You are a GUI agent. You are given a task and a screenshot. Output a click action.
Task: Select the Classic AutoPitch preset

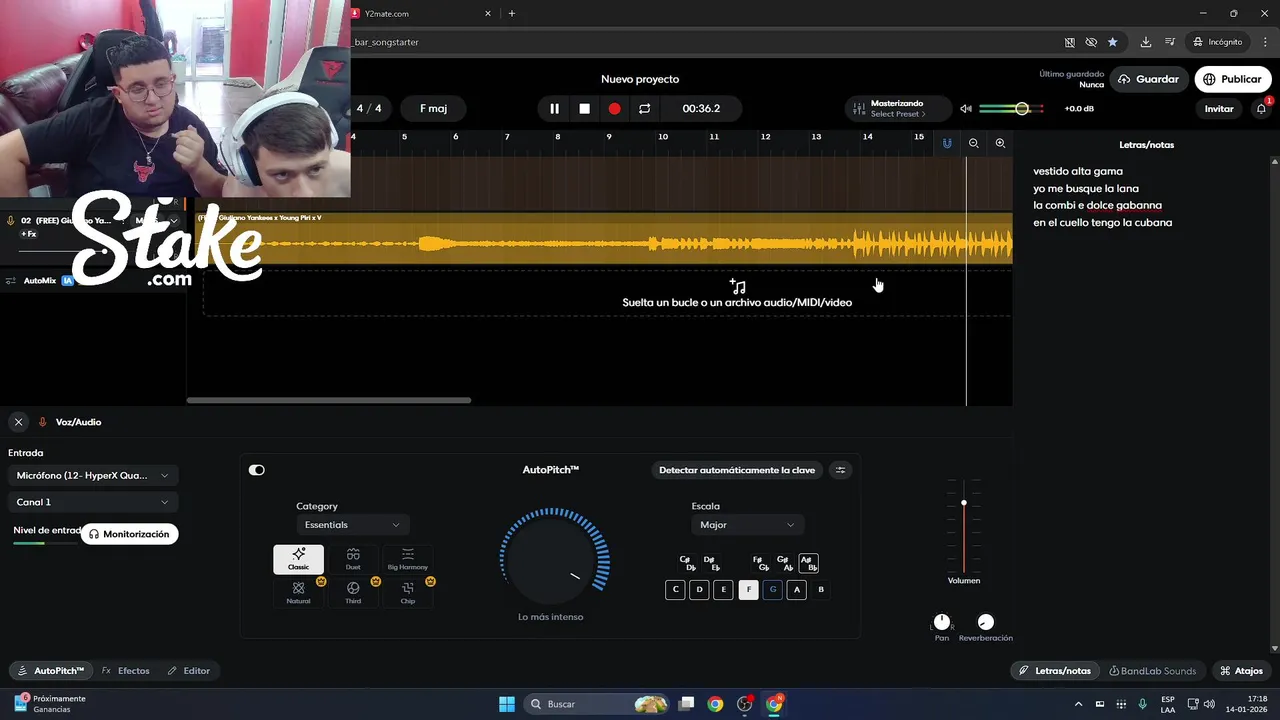pyautogui.click(x=298, y=559)
